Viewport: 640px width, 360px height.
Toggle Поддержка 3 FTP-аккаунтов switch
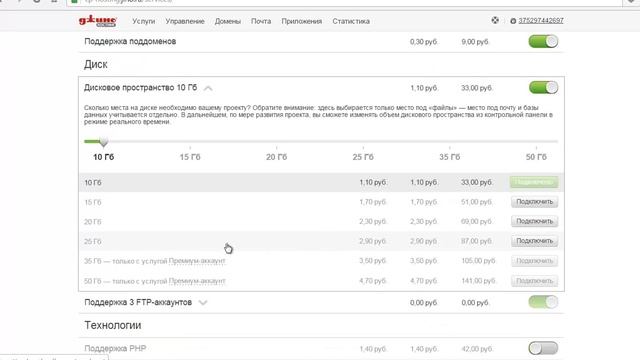[543, 302]
